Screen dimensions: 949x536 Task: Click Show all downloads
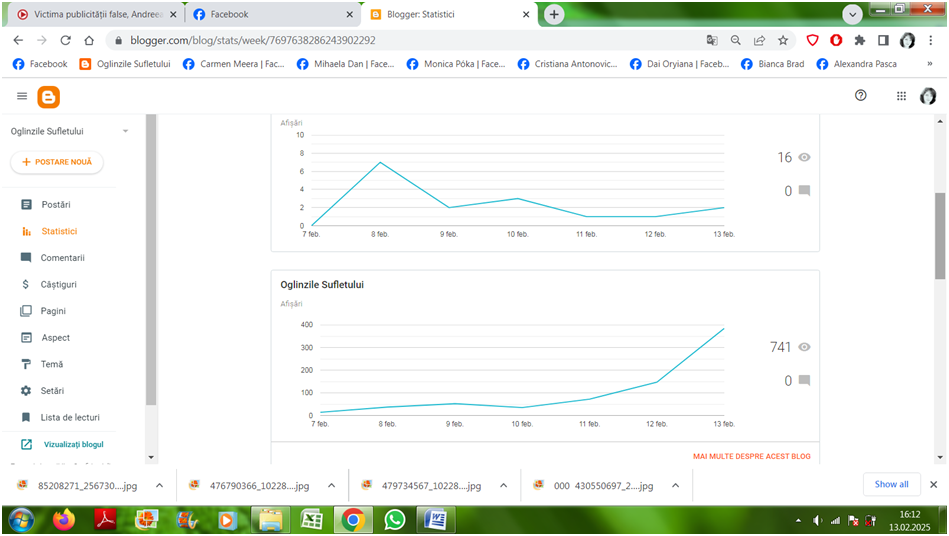[892, 484]
